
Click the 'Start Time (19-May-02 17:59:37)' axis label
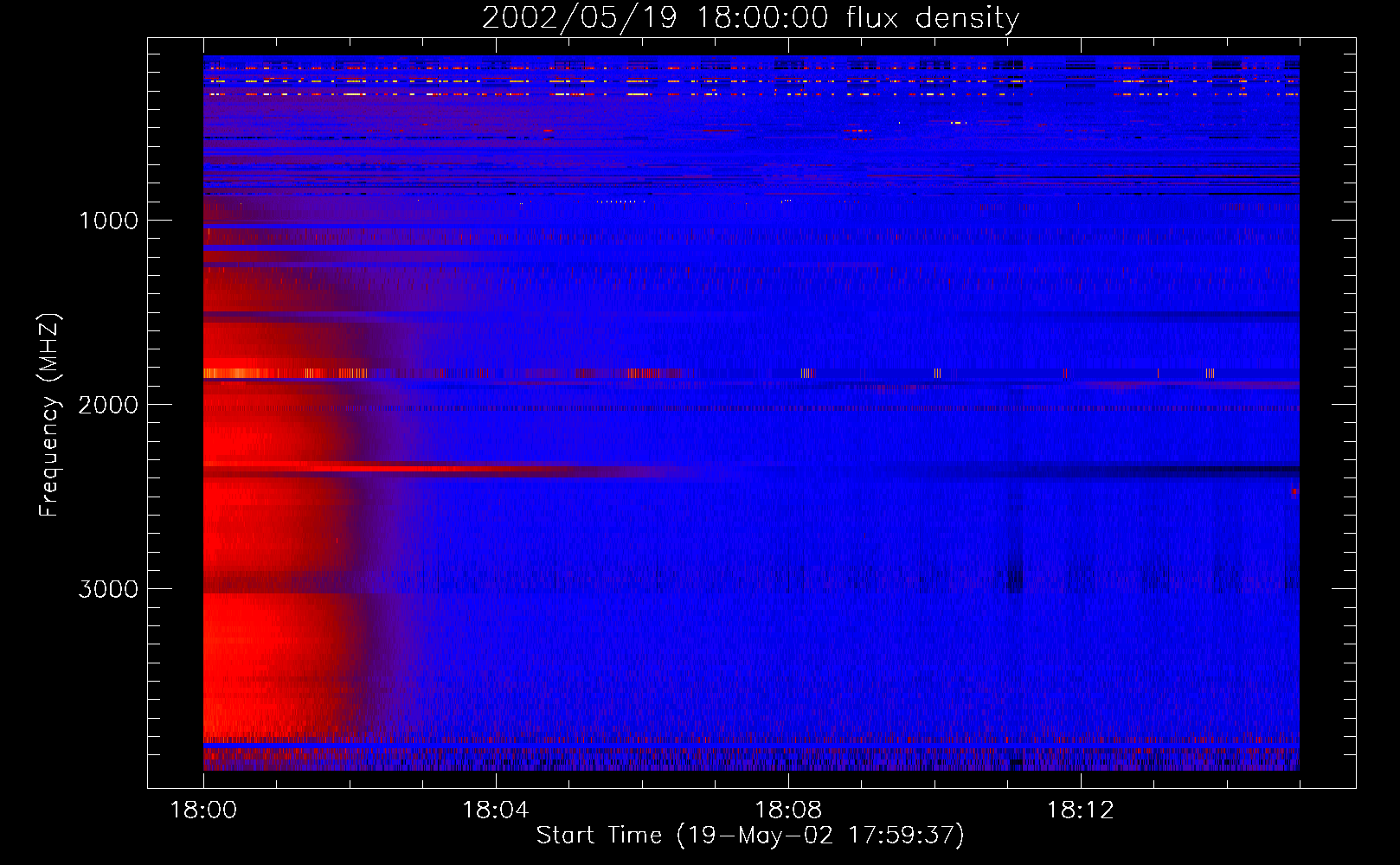click(x=750, y=836)
